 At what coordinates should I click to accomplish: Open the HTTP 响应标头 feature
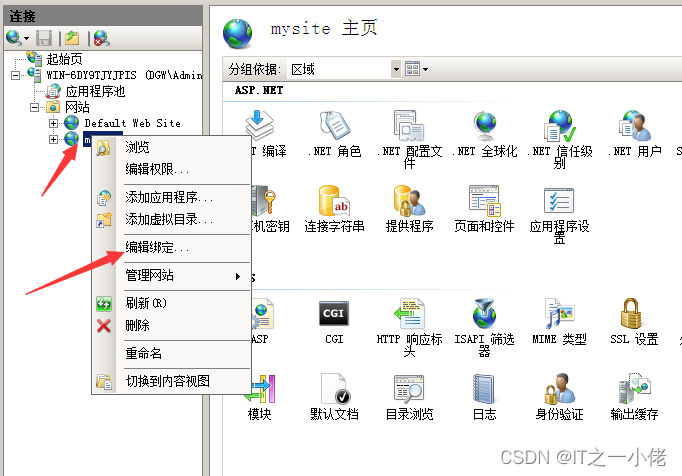(x=409, y=326)
